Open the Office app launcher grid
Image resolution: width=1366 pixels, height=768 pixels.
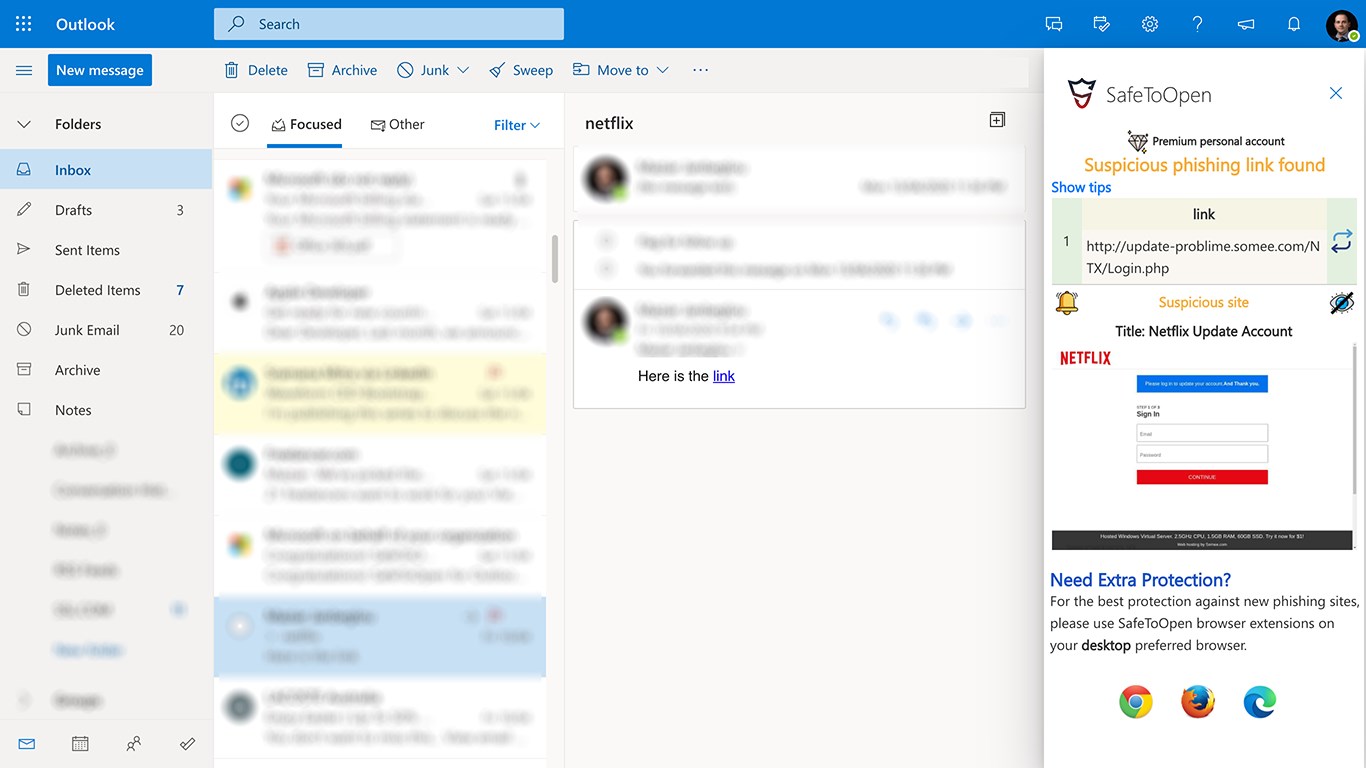(24, 24)
